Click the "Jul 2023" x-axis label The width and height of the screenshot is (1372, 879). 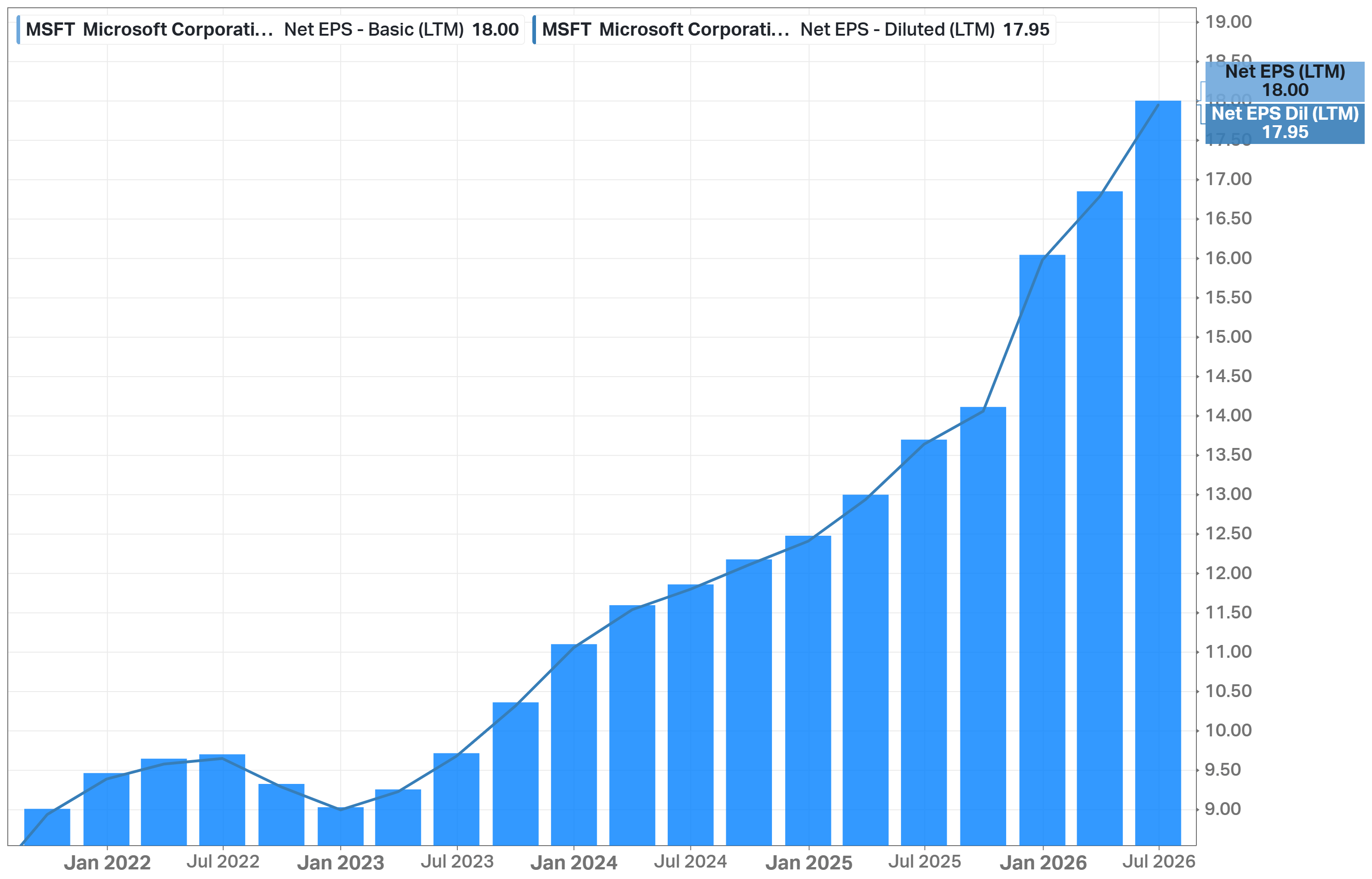point(457,861)
